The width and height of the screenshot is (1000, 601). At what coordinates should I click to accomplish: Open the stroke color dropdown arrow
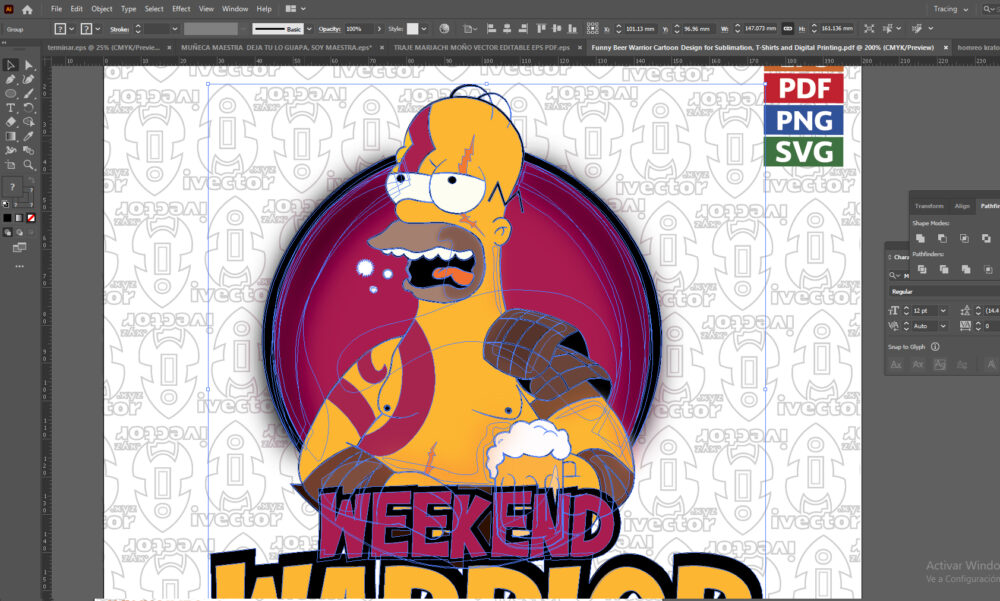point(98,29)
